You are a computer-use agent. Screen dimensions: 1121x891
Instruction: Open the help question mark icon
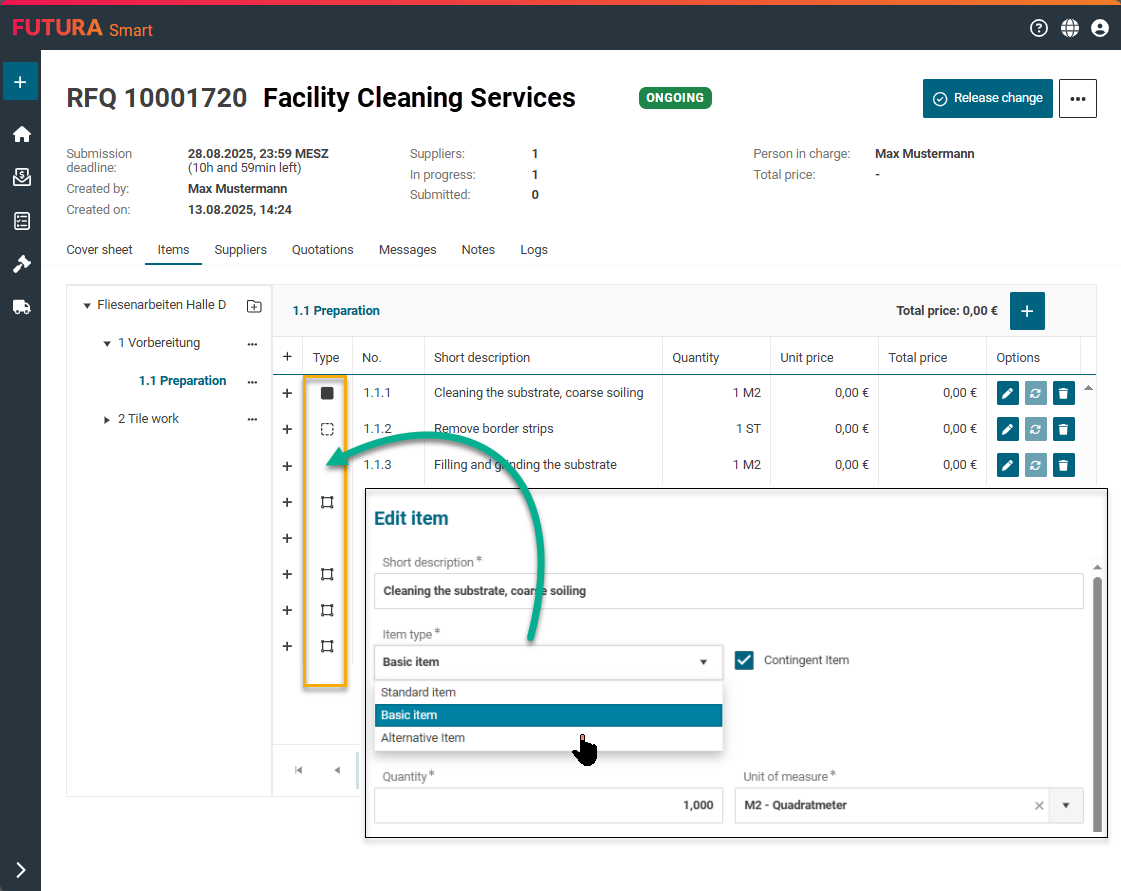[1039, 28]
